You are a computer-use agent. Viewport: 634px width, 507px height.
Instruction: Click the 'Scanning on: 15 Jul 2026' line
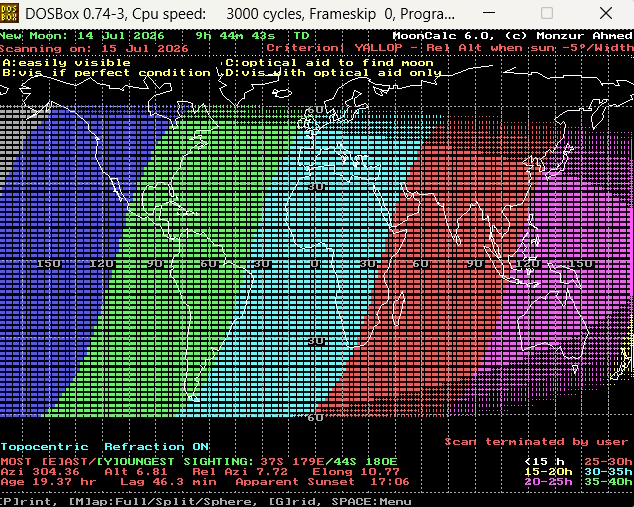[x=94, y=49]
